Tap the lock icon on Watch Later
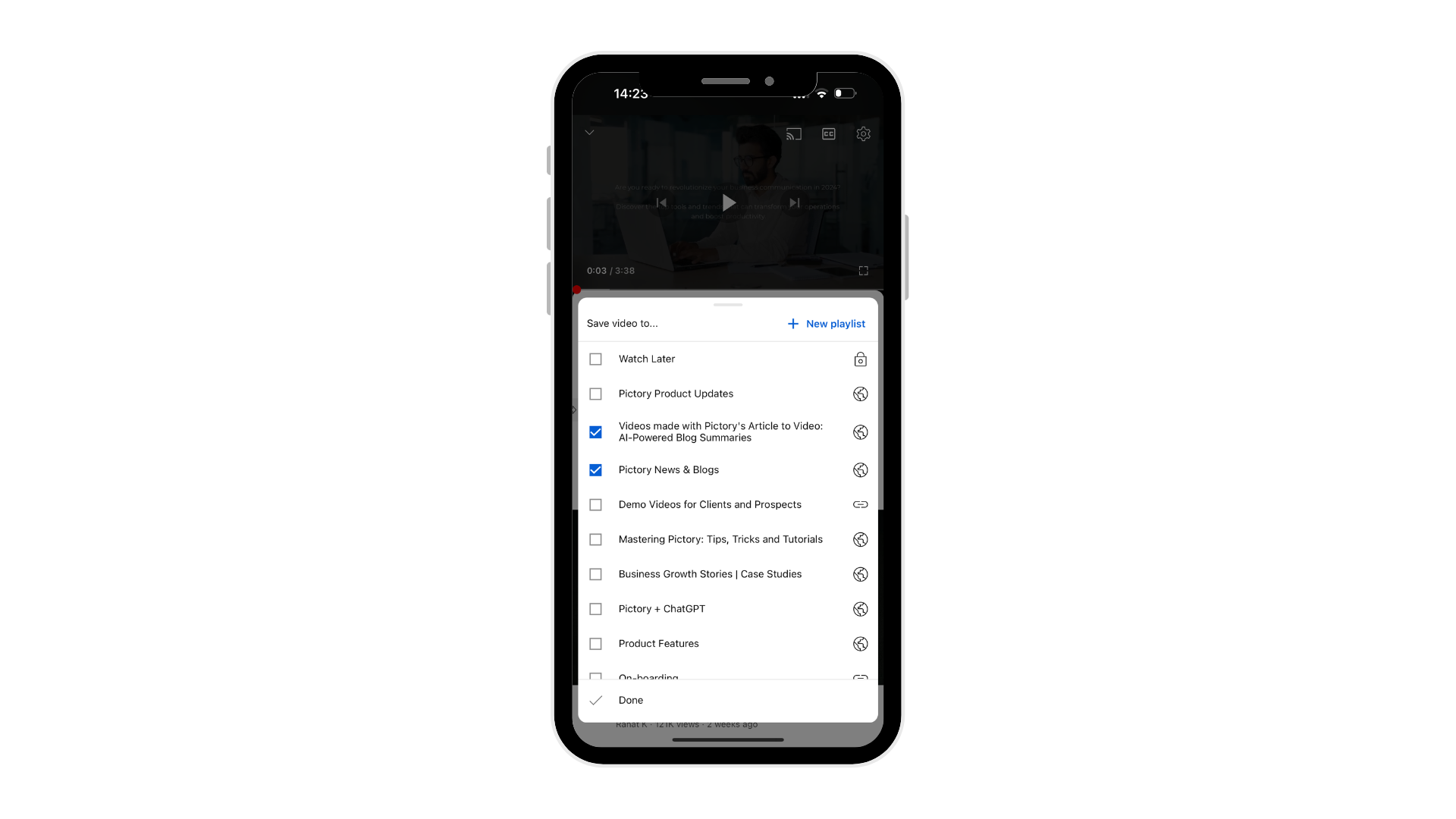 (x=860, y=359)
